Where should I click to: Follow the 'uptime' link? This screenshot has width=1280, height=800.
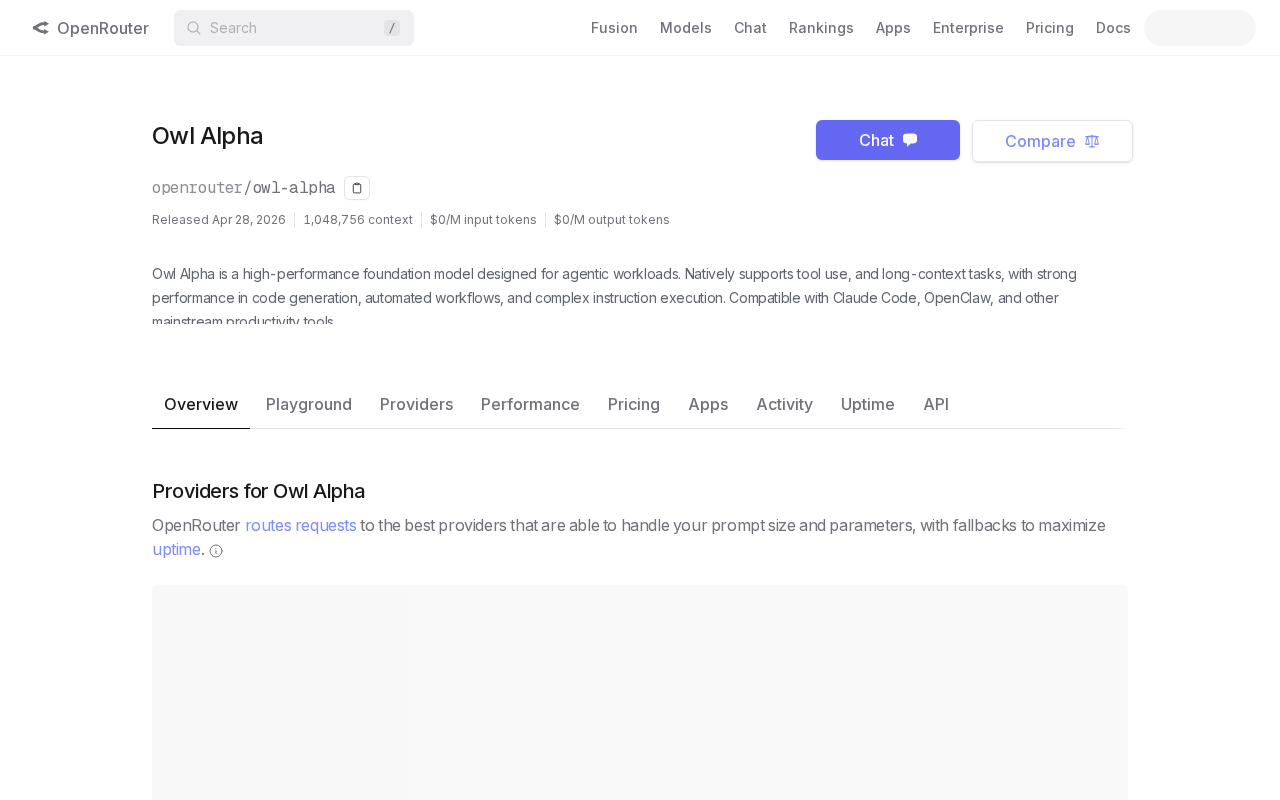pyautogui.click(x=176, y=549)
